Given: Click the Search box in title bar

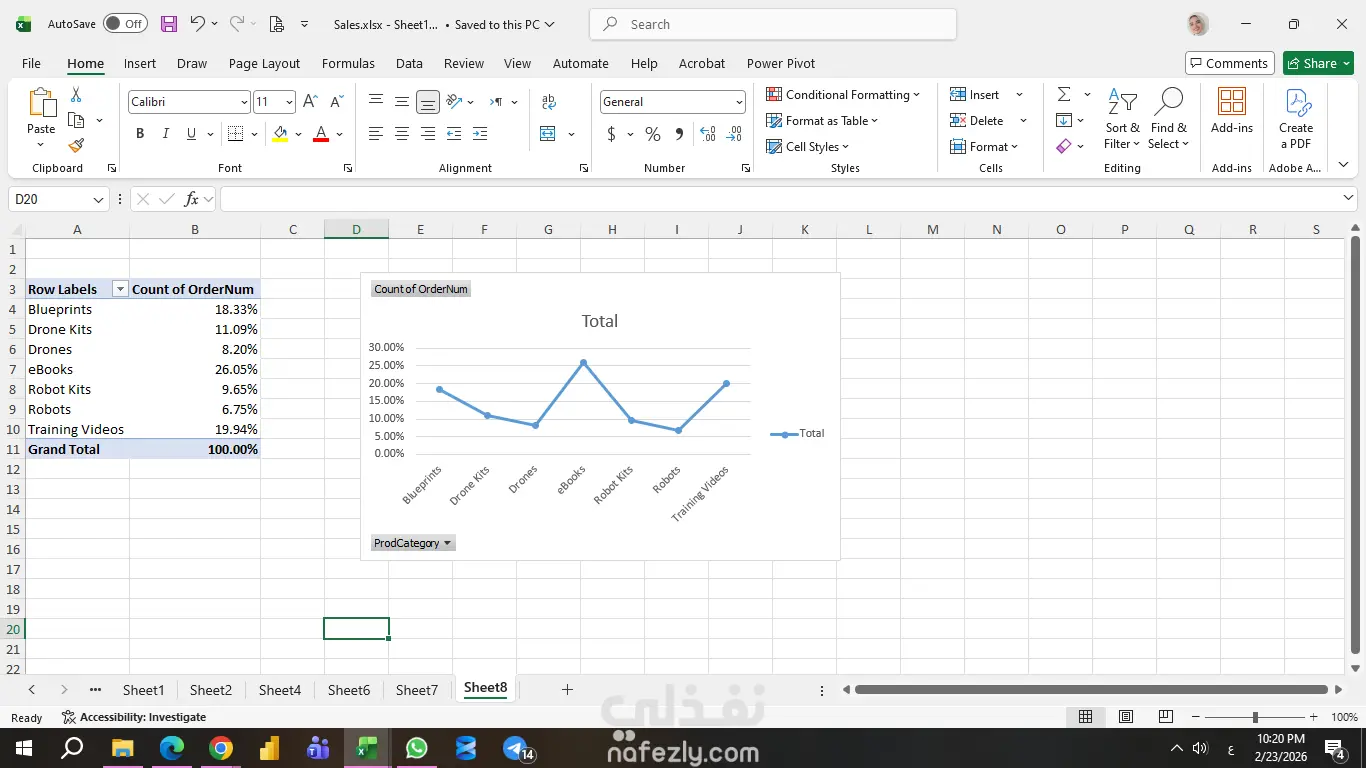Looking at the screenshot, I should [773, 24].
